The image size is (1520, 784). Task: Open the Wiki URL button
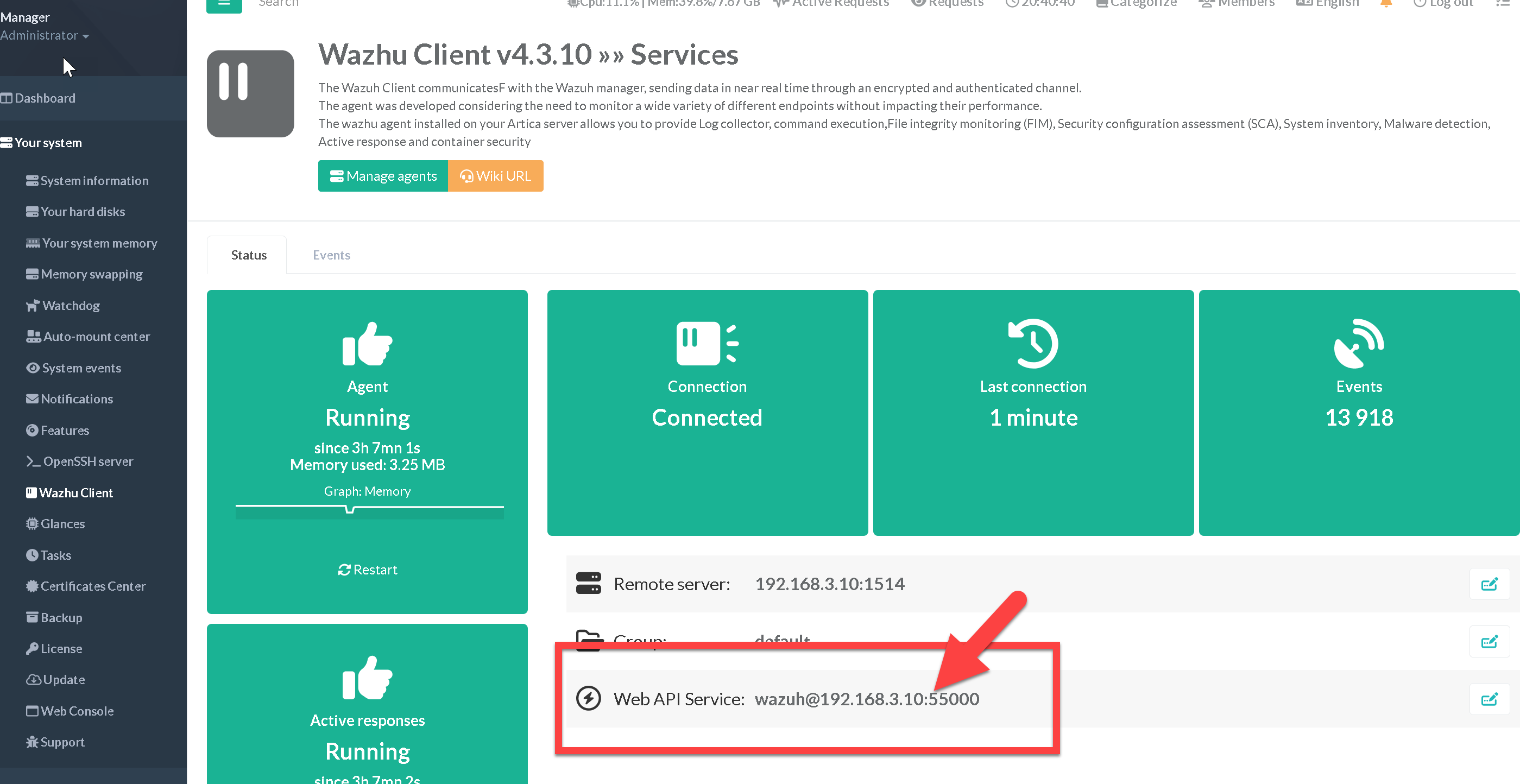496,176
